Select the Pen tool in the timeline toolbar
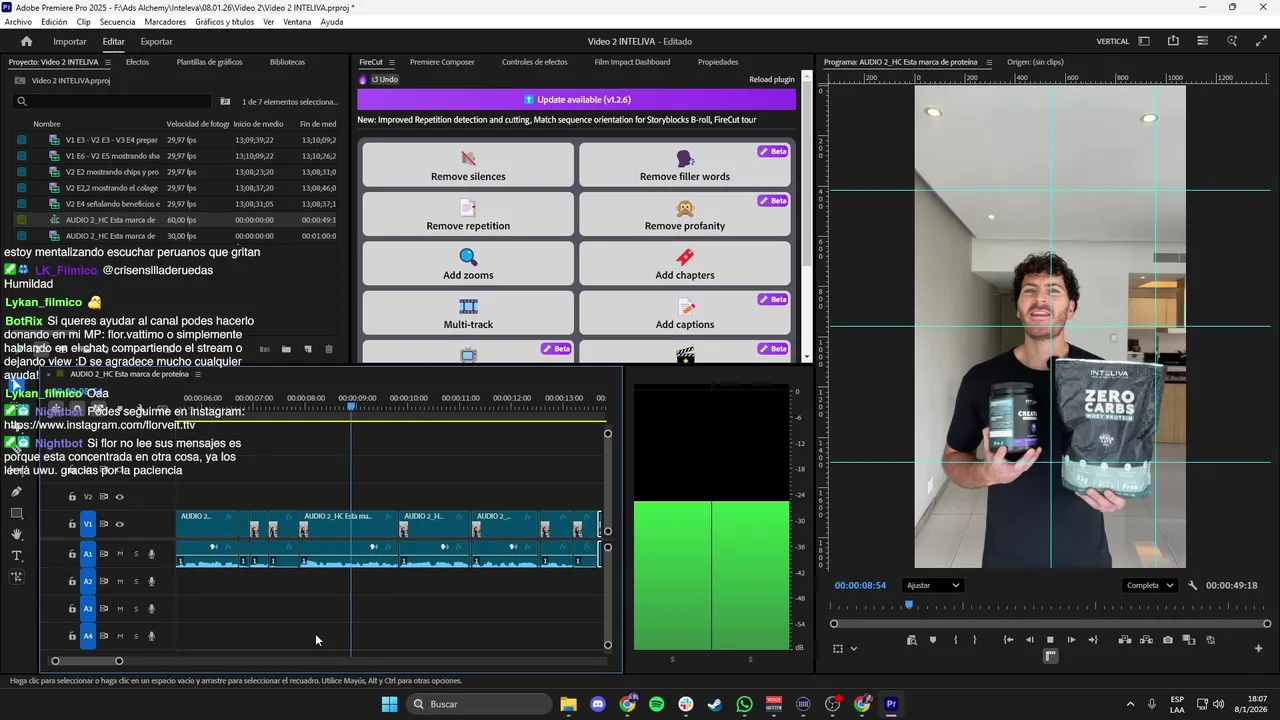This screenshot has width=1280, height=720. tap(16, 492)
